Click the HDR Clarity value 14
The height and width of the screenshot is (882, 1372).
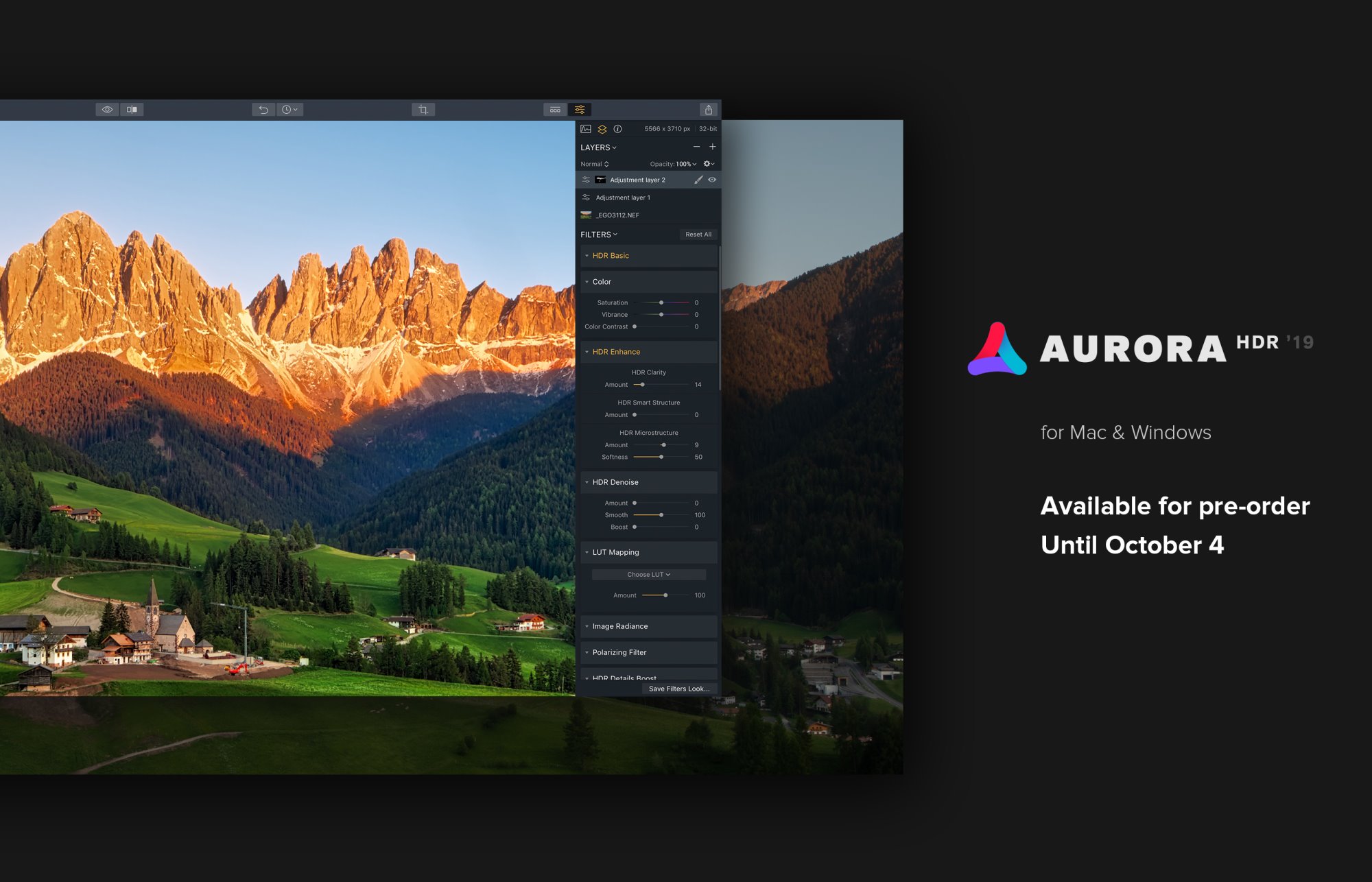tap(698, 385)
